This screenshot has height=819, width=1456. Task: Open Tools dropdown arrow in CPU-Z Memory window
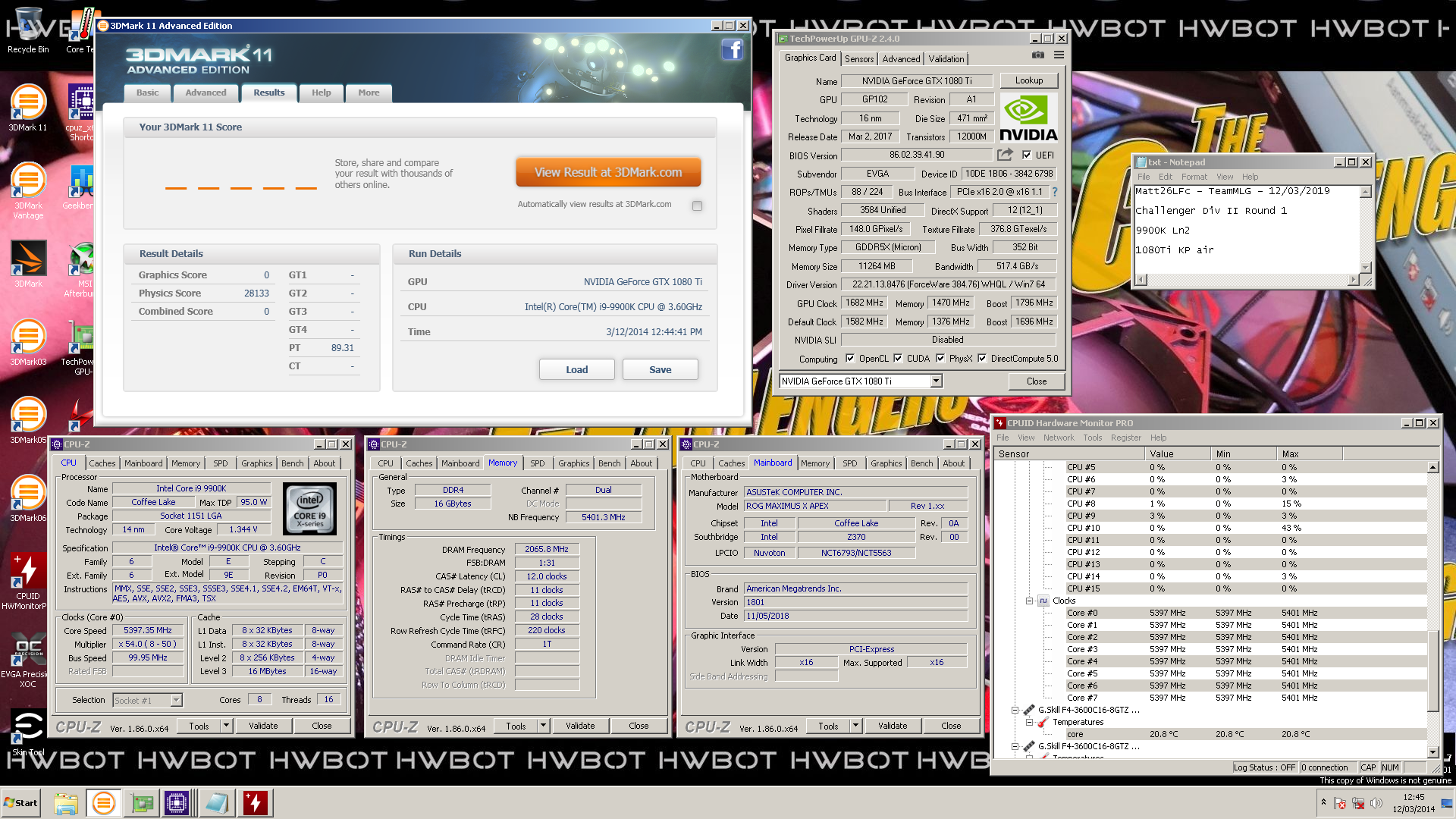coord(542,726)
